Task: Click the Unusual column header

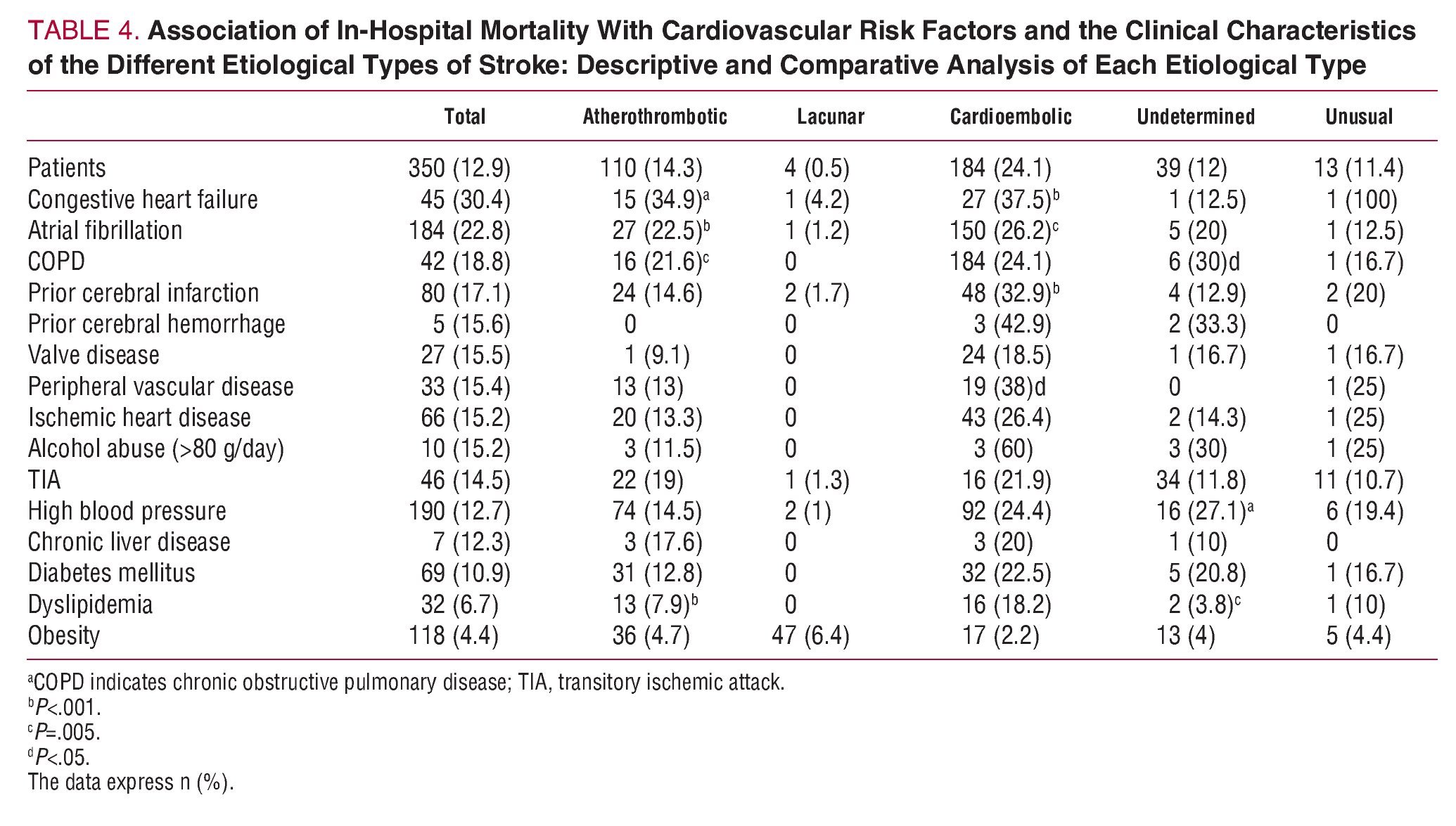Action: [x=1358, y=117]
